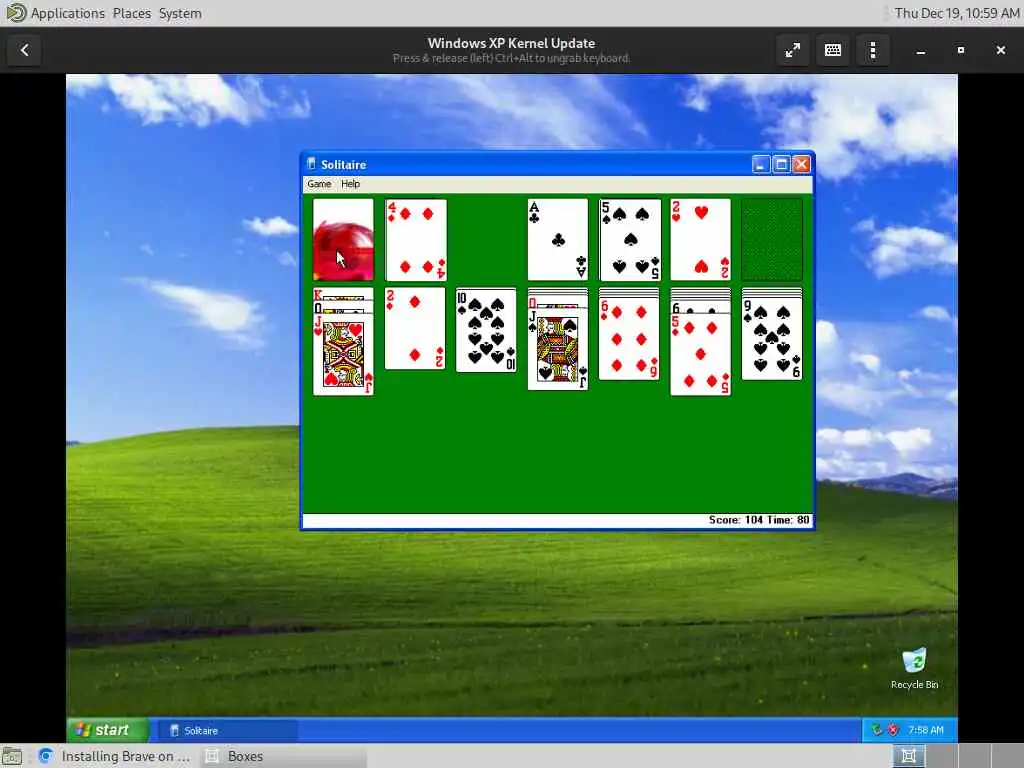The height and width of the screenshot is (768, 1024).
Task: Select the 5 of diamonds tableau card
Action: click(701, 354)
